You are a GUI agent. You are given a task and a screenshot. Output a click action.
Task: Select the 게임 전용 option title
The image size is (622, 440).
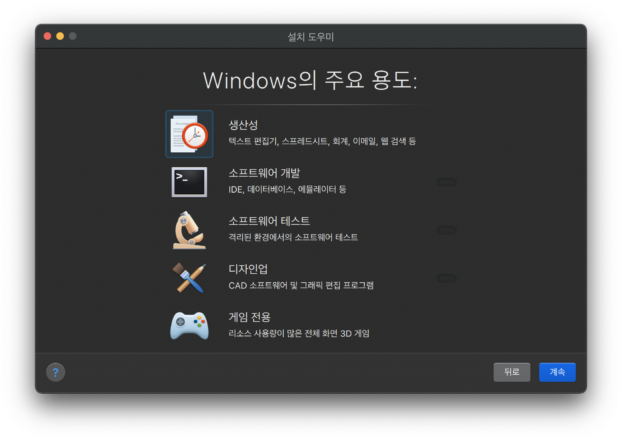click(249, 316)
